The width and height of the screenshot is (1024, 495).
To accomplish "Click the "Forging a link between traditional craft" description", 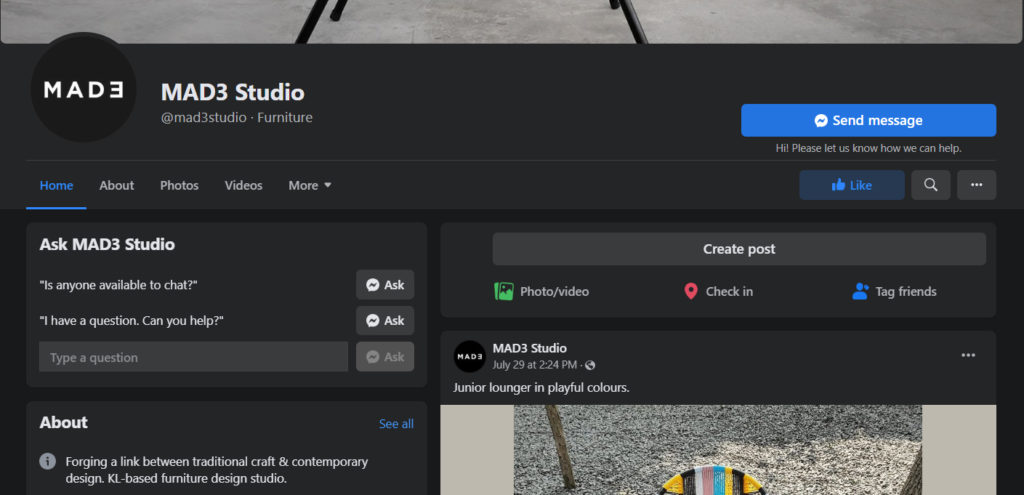I will pos(216,470).
